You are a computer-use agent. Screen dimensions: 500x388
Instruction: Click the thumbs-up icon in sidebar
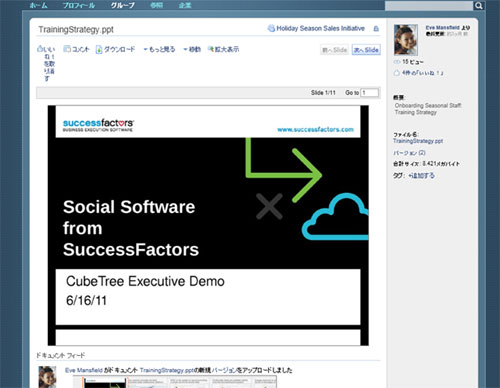[397, 73]
